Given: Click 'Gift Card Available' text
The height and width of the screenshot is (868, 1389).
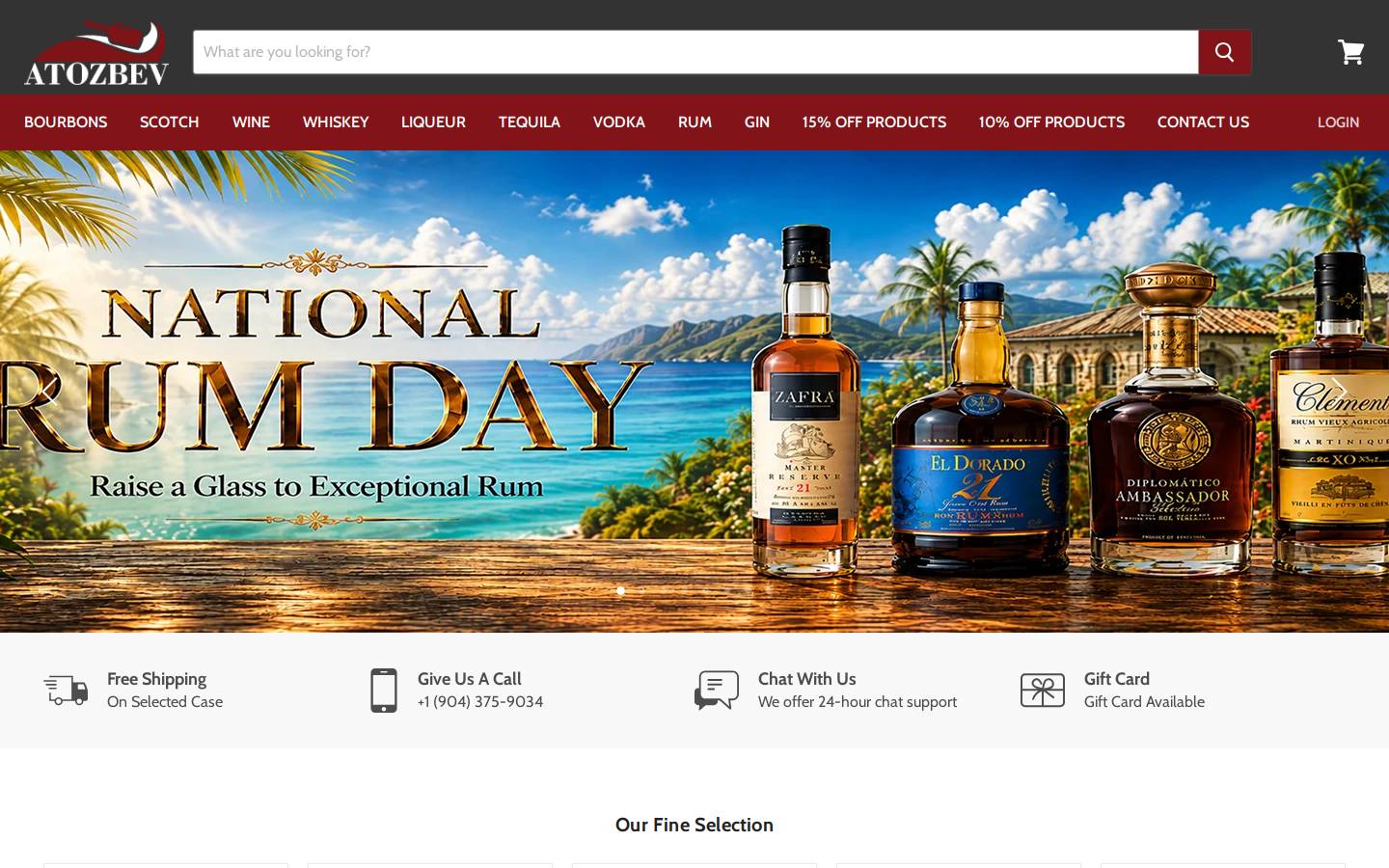Looking at the screenshot, I should pos(1144,702).
